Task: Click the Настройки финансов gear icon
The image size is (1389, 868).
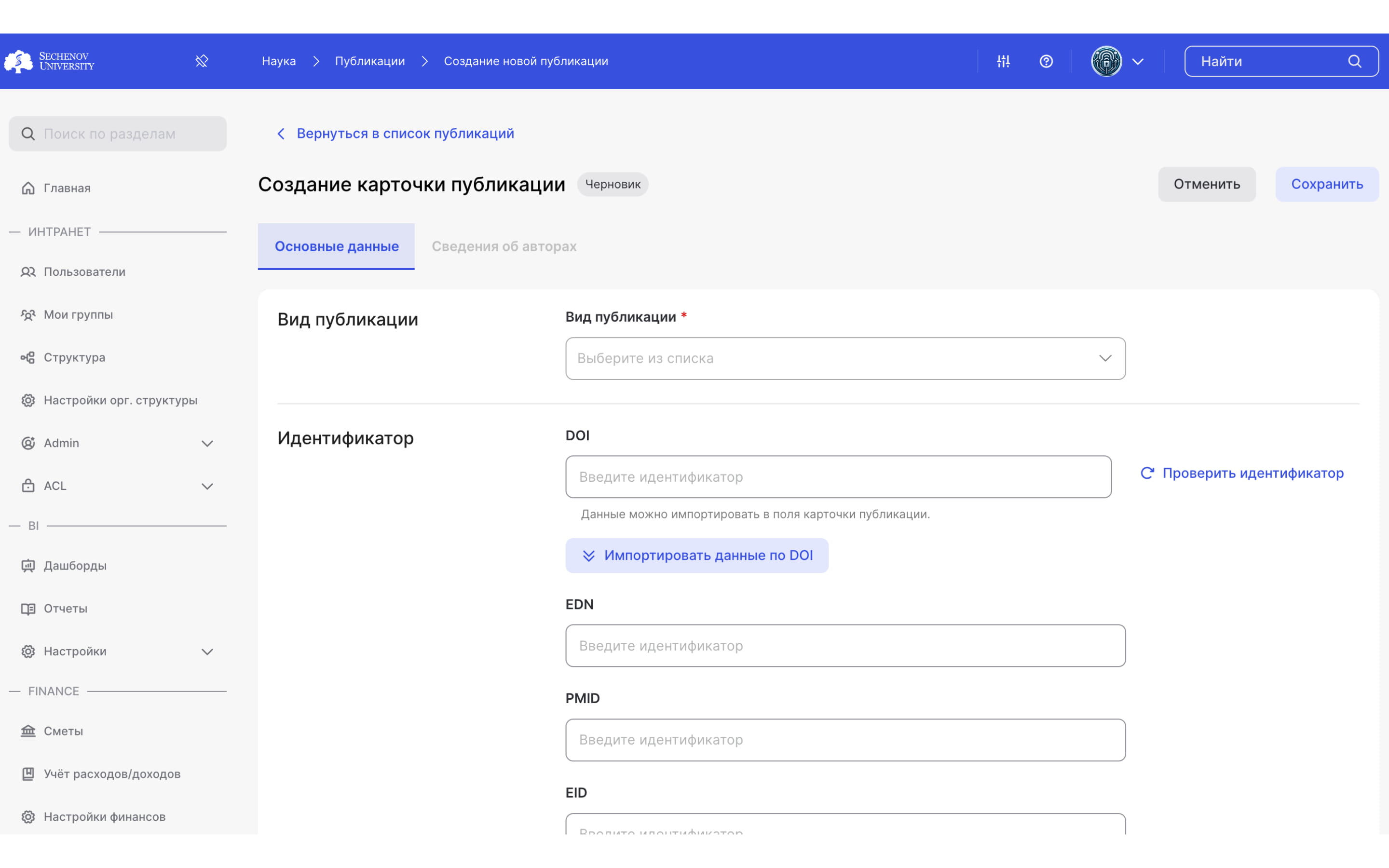Action: click(27, 816)
